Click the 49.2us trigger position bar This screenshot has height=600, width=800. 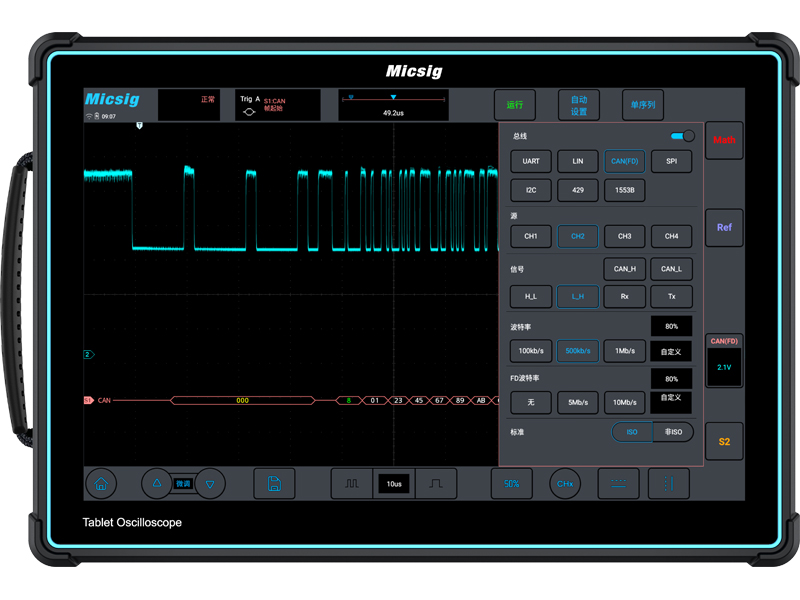(393, 105)
